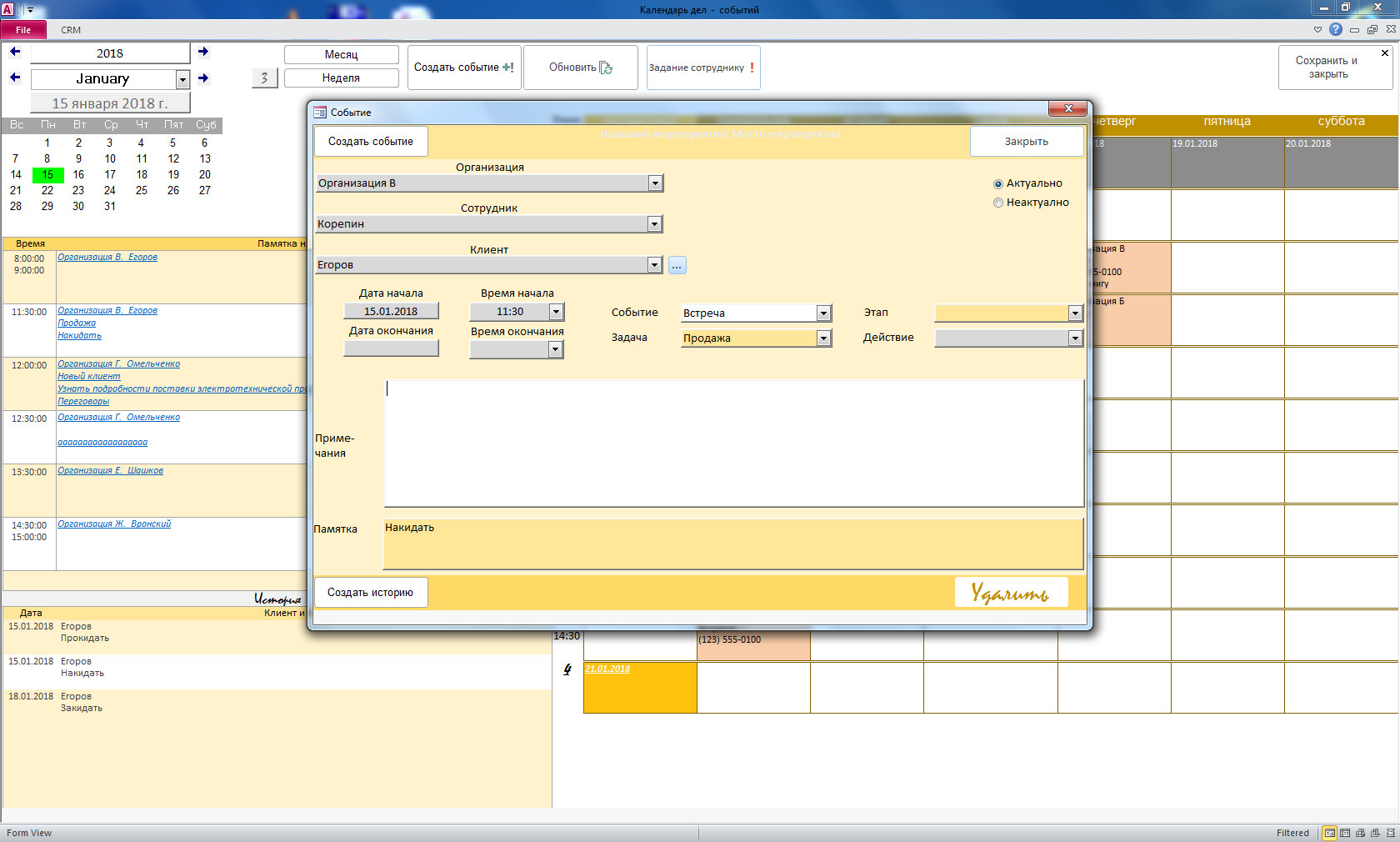Open the Время начала dropdown
The width and height of the screenshot is (1400, 842).
coord(557,312)
